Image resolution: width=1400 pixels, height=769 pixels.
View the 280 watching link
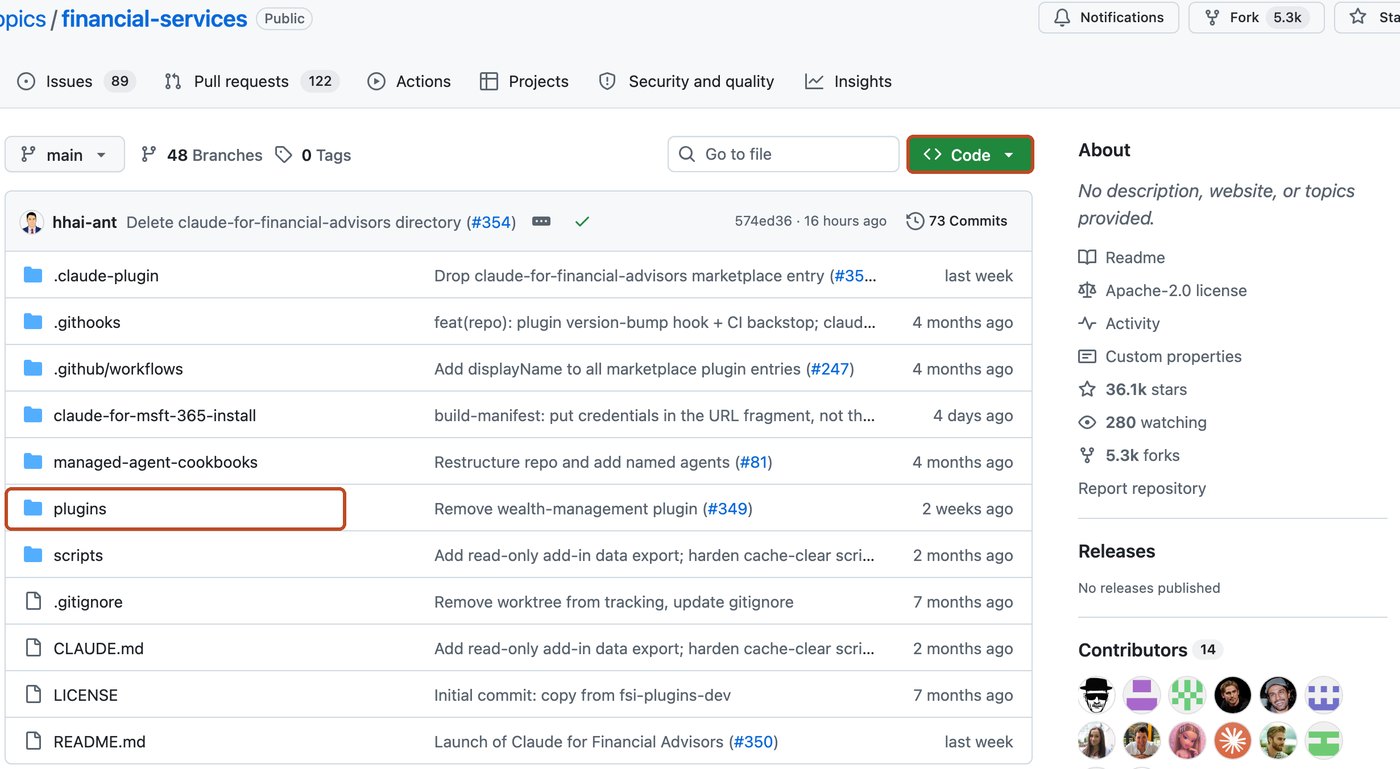pyautogui.click(x=1143, y=422)
